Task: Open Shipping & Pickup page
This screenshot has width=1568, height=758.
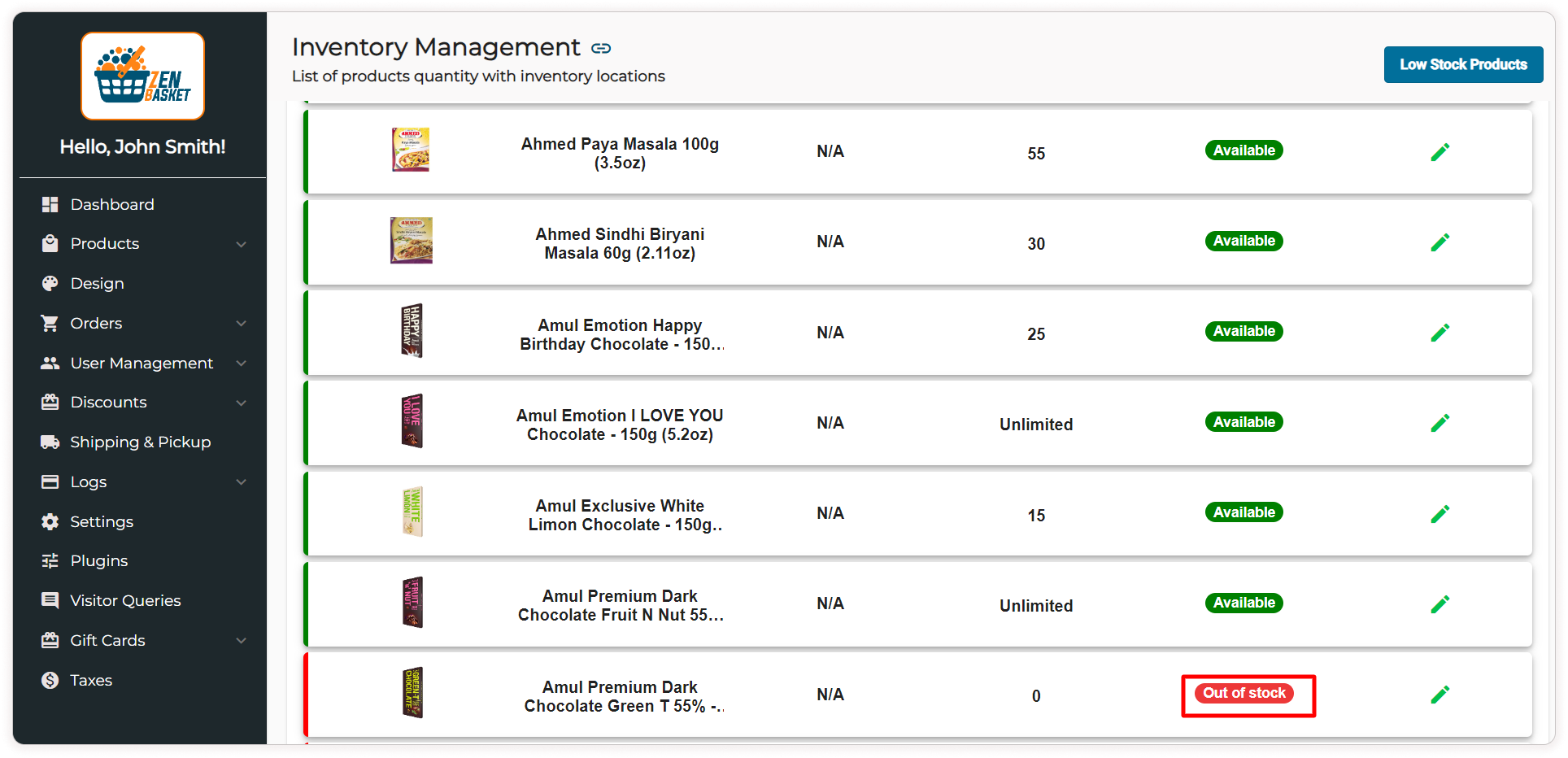Action: coord(141,442)
